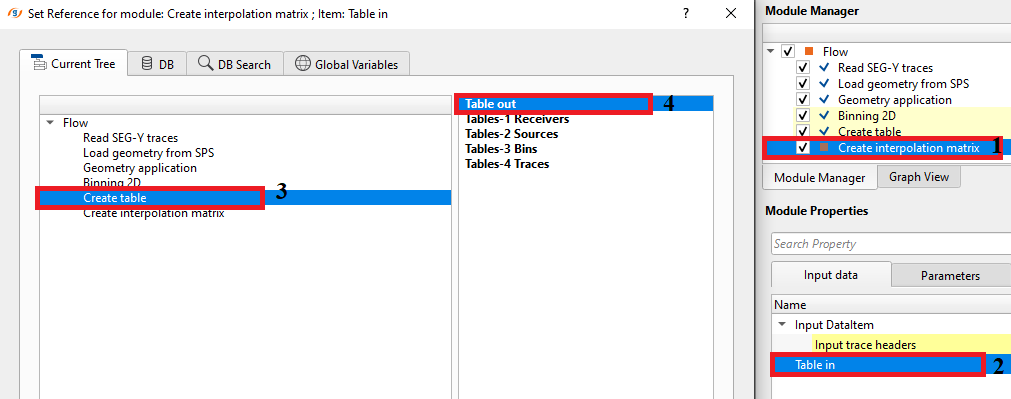Collapse the Input DataItem group
Viewport: 1011px width, 399px height.
click(782, 324)
